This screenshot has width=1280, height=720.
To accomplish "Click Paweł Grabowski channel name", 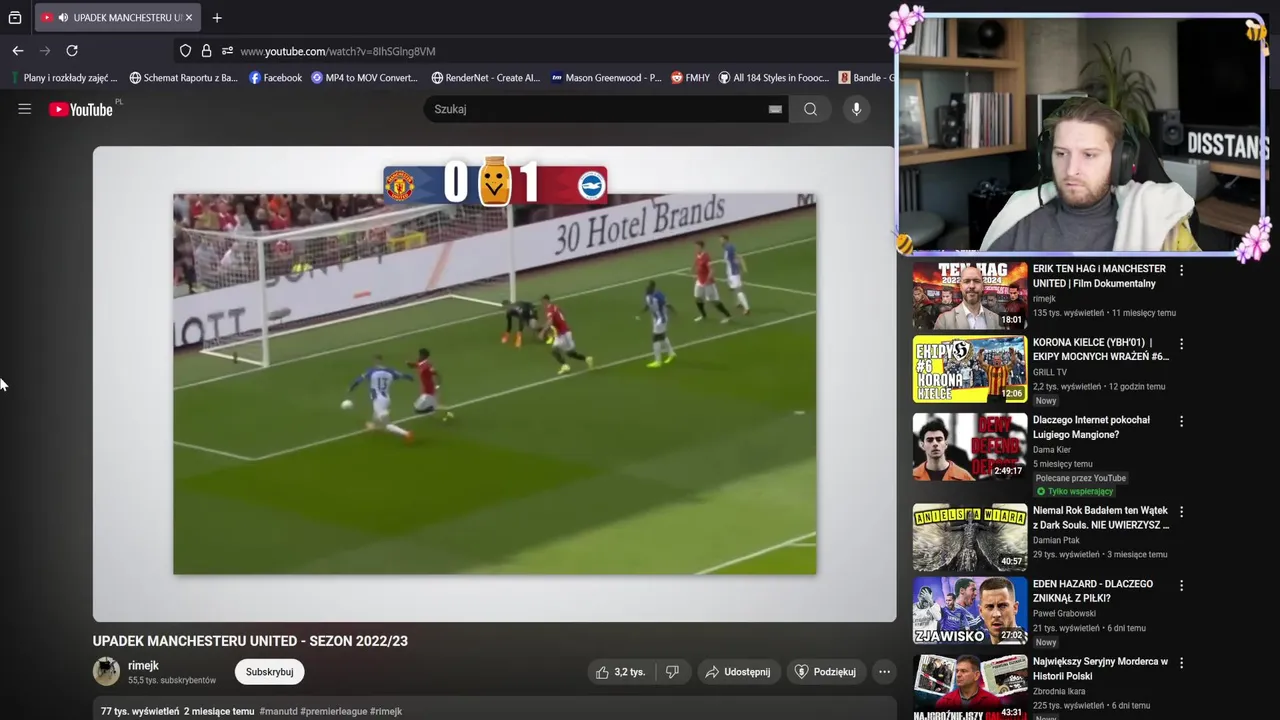I will click(1064, 614).
